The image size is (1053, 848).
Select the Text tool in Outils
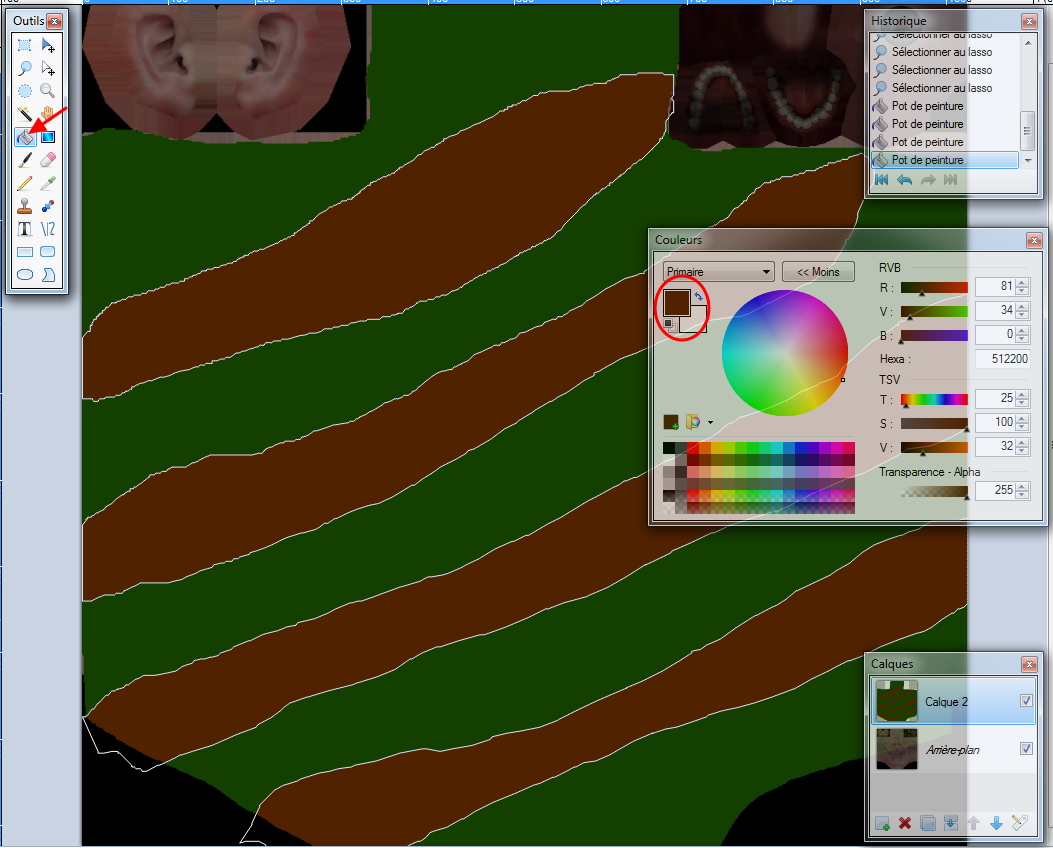tap(25, 229)
